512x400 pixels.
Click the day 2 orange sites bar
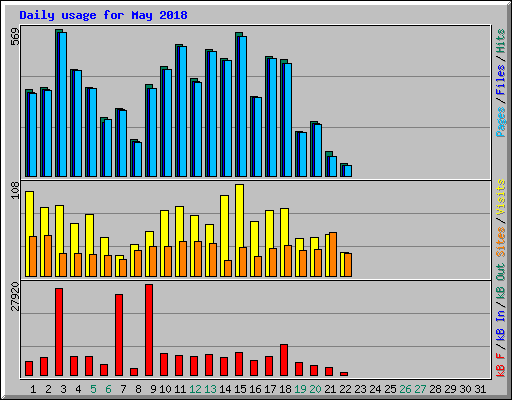coord(48,256)
